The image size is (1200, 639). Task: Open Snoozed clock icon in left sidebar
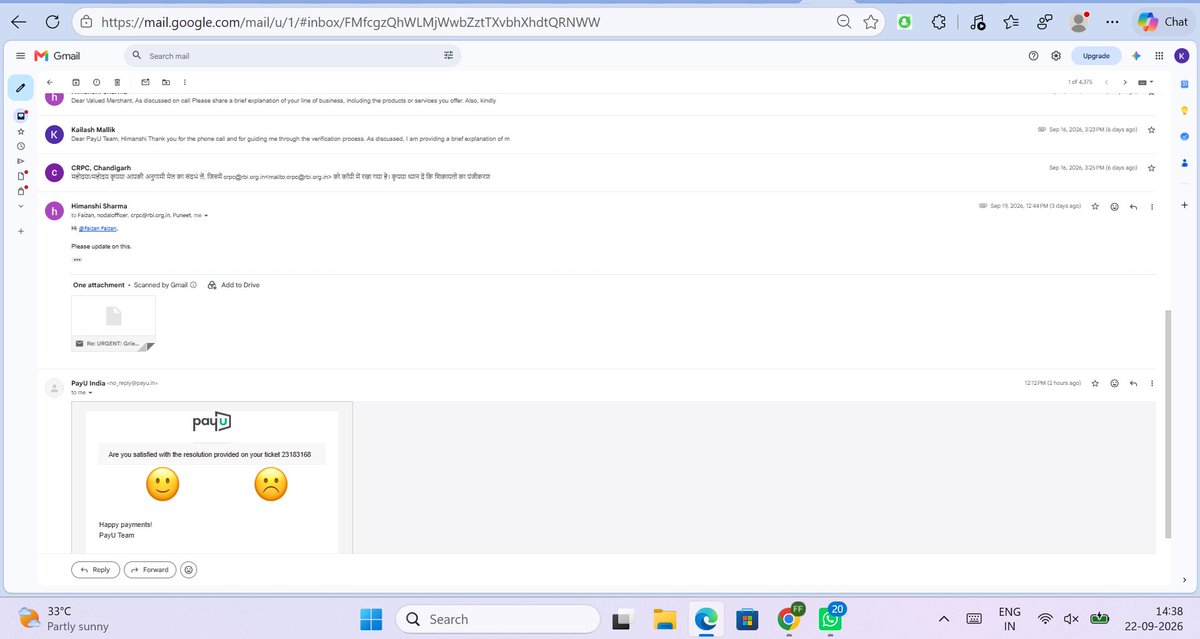point(20,146)
